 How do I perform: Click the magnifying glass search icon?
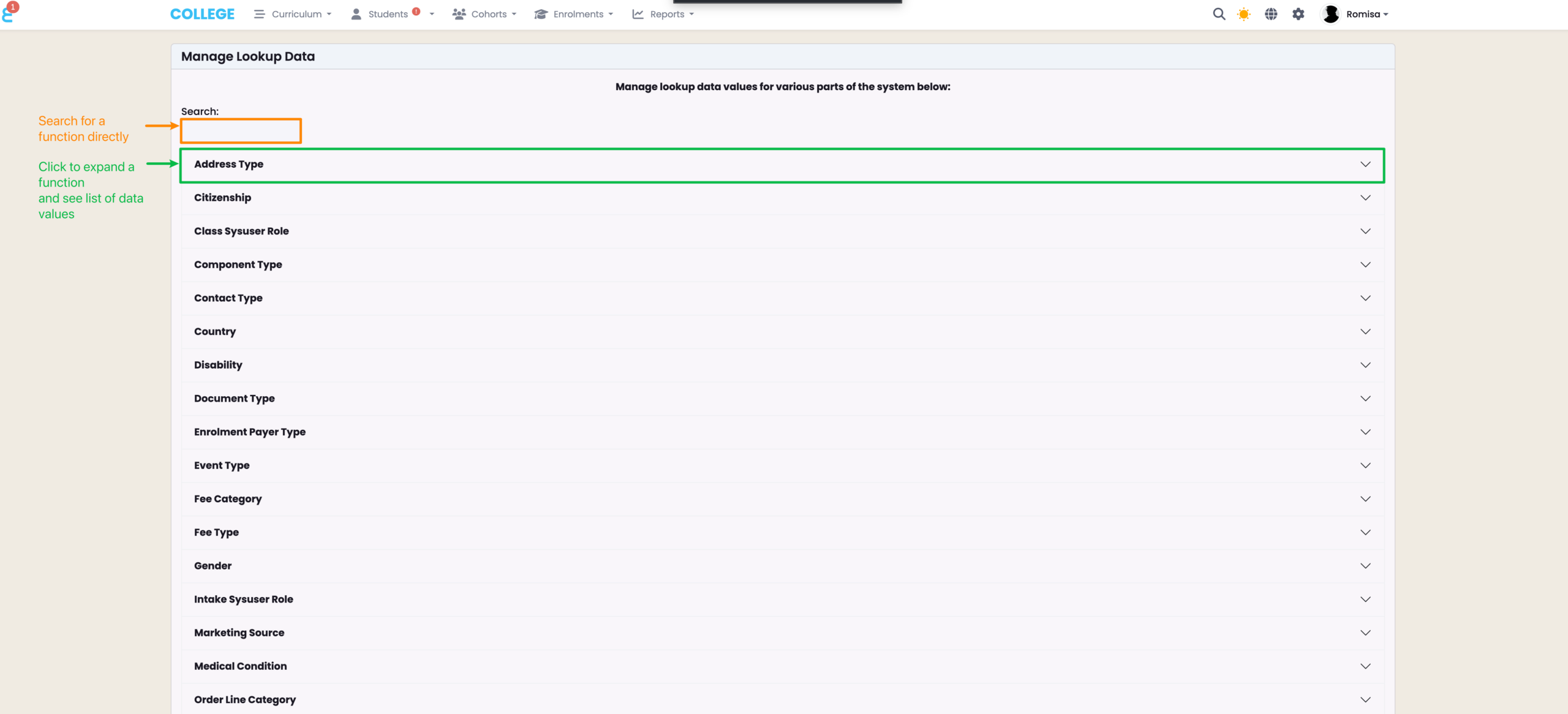[1219, 14]
